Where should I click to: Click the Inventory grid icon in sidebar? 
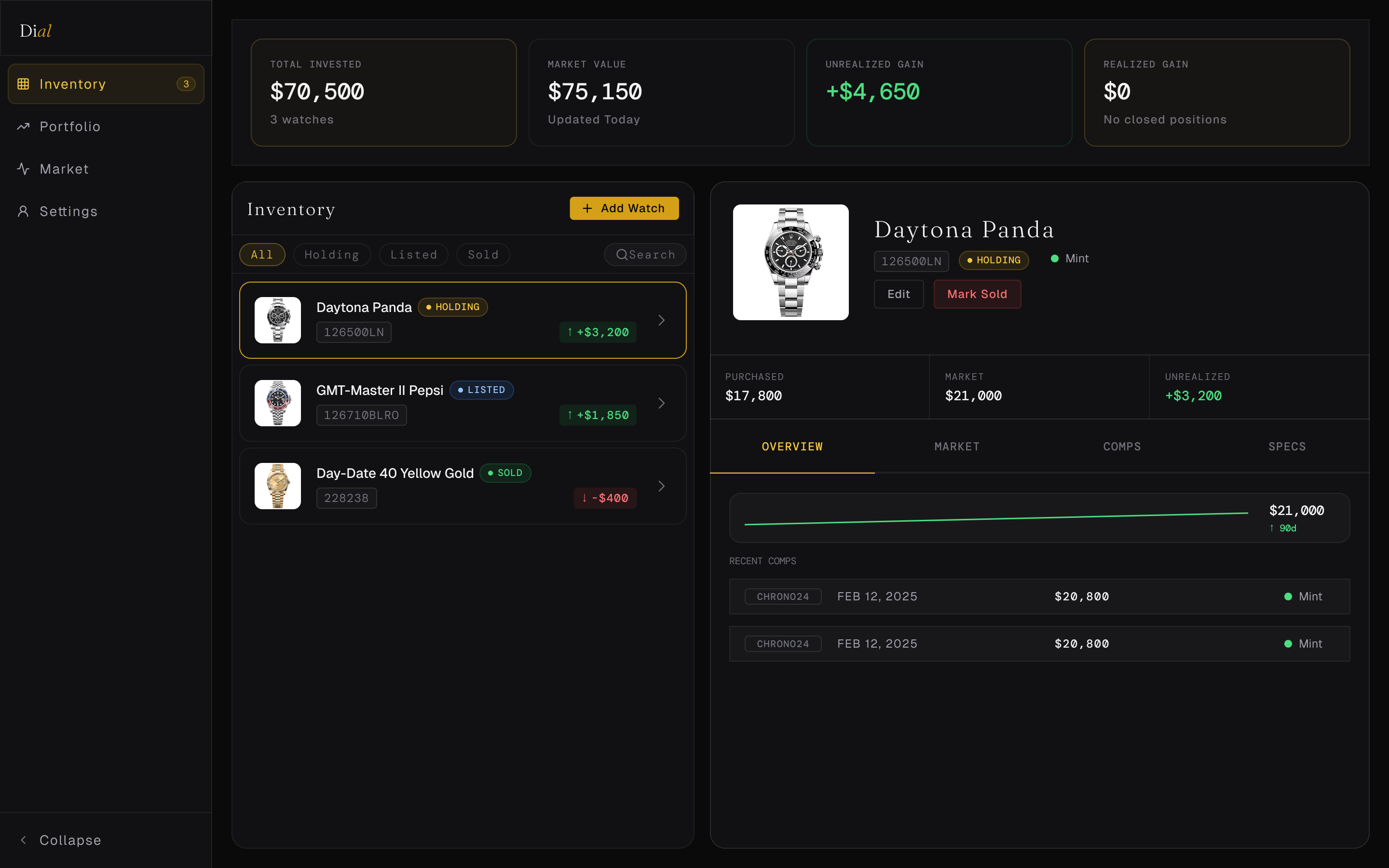(23, 84)
